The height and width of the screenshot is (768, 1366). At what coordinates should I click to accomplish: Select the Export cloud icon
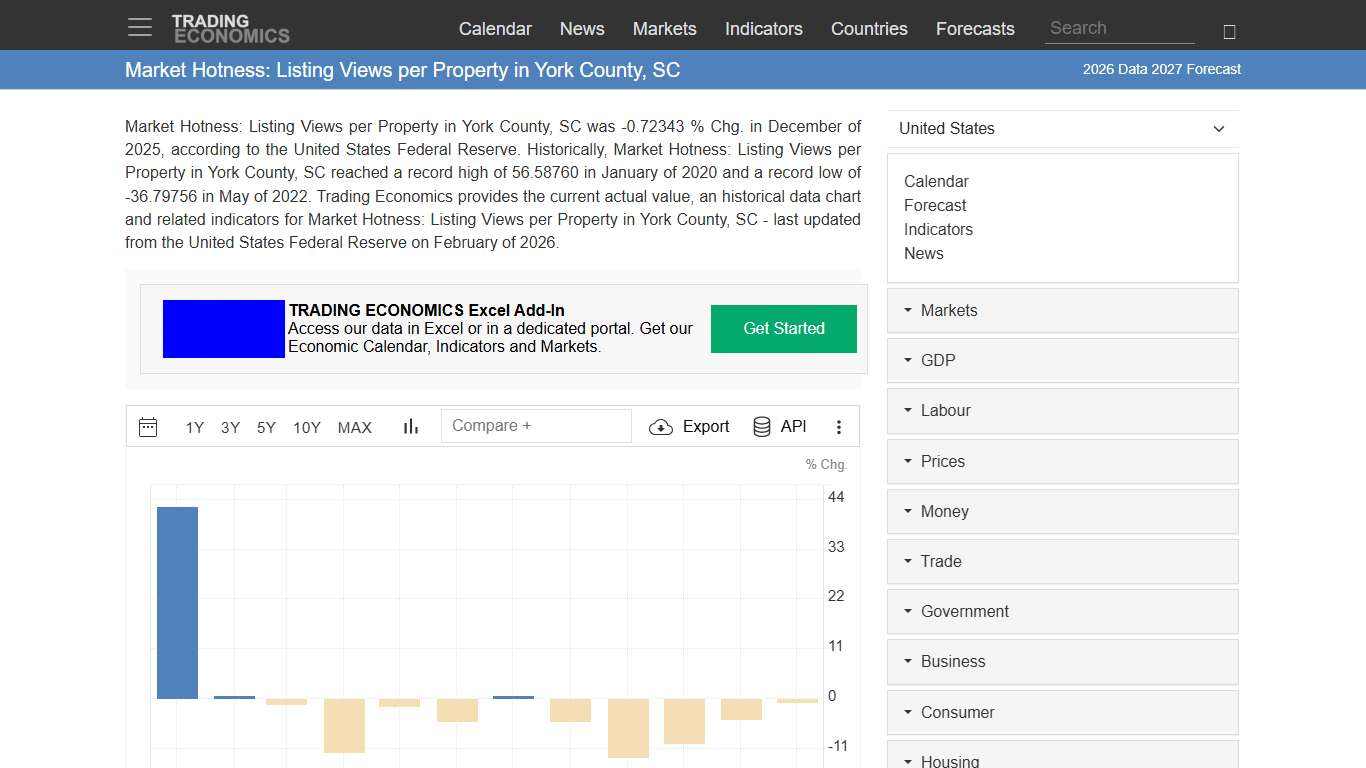(x=661, y=427)
